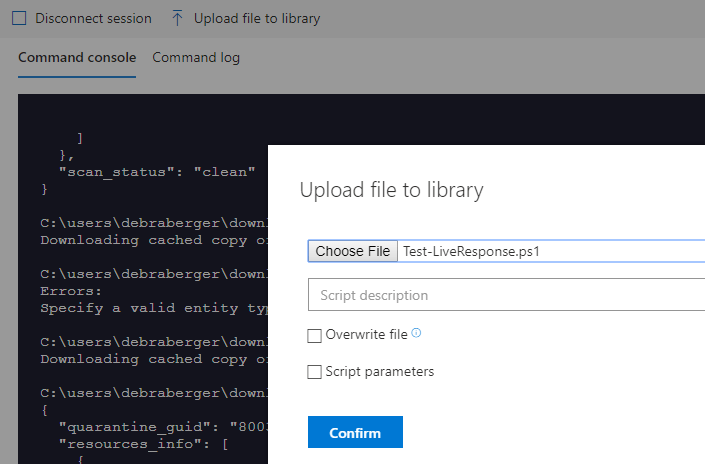Screen dimensions: 705x464
Task: Confirm the file upload
Action: [355, 432]
